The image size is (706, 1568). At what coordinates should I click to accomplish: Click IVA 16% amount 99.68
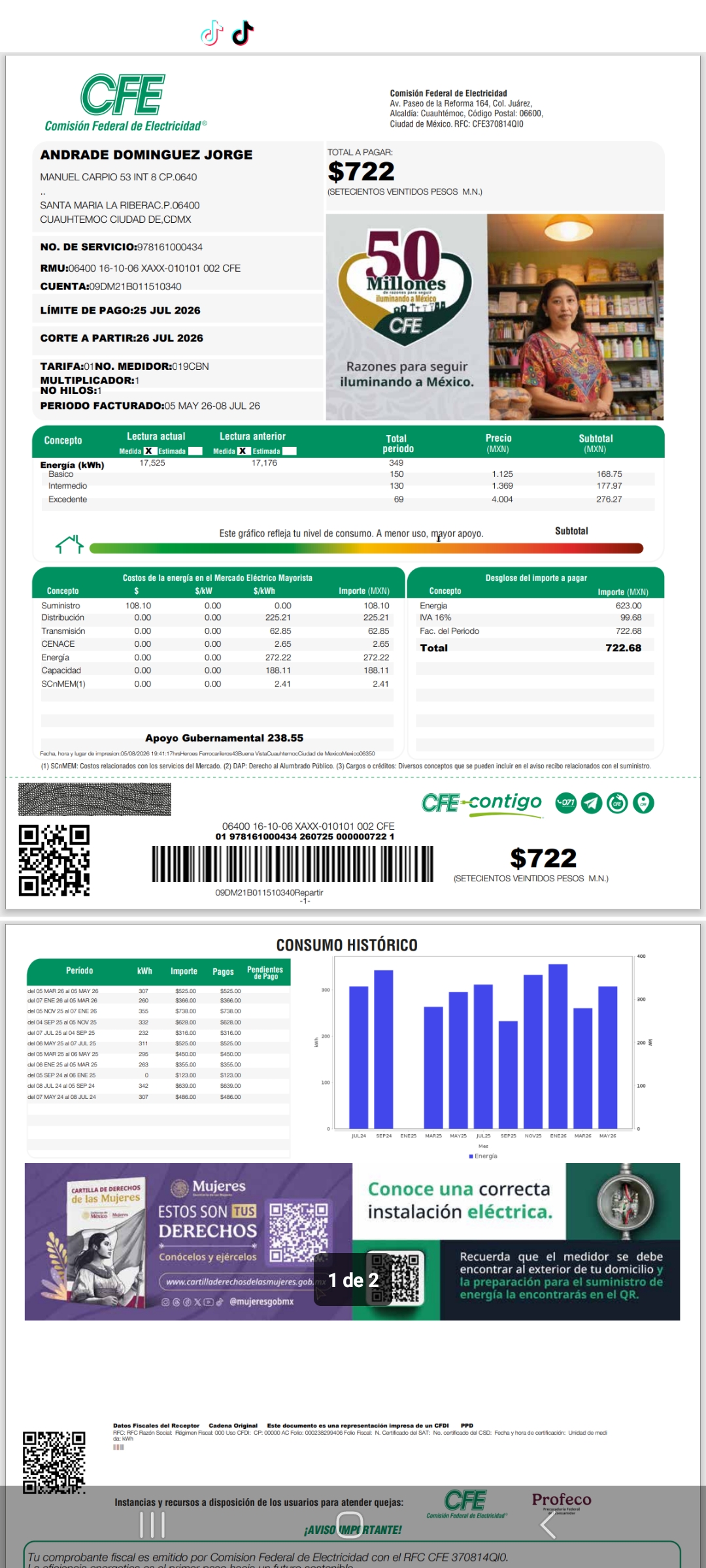(631, 617)
